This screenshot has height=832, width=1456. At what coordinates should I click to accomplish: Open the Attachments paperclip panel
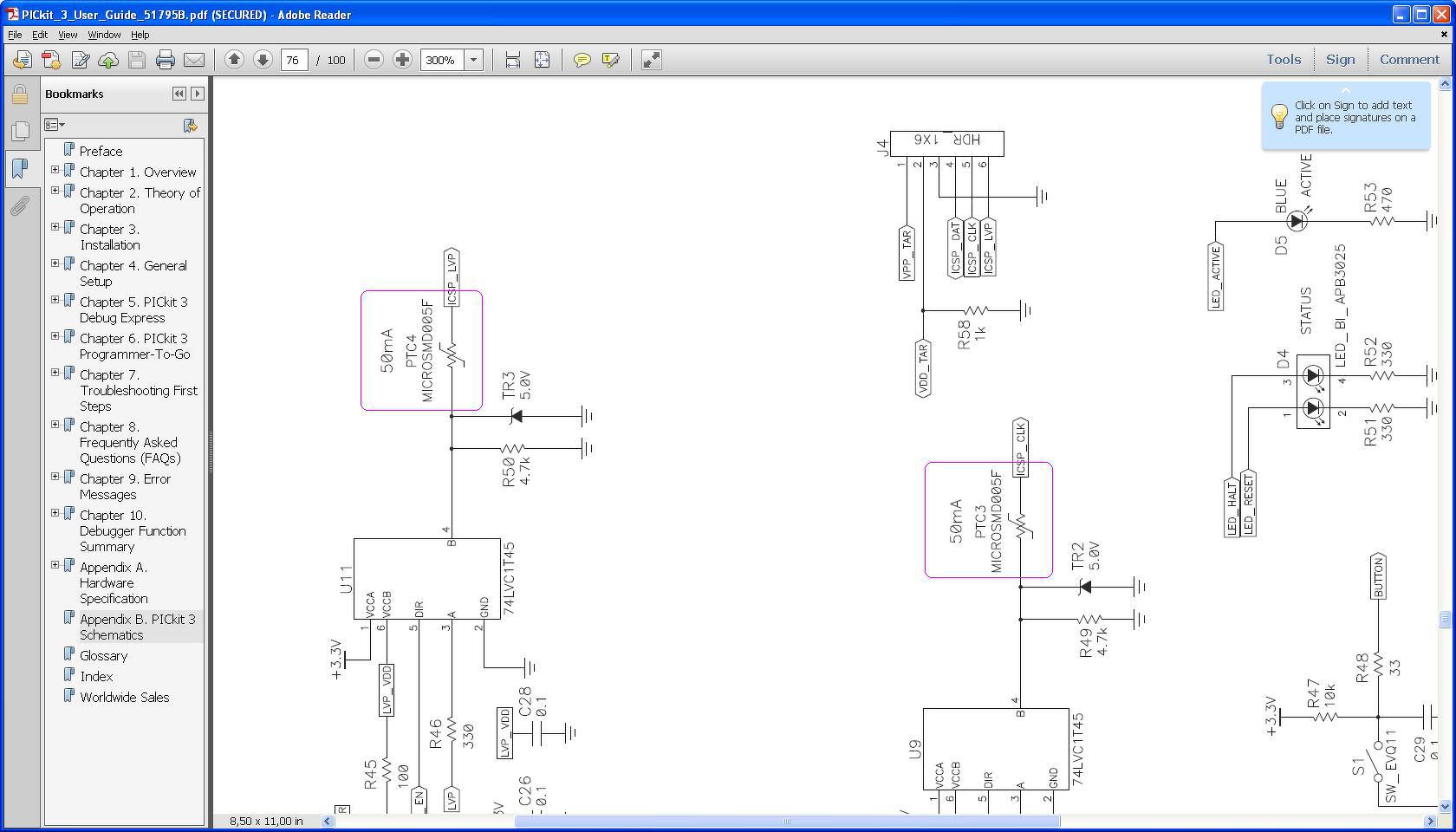pos(20,205)
